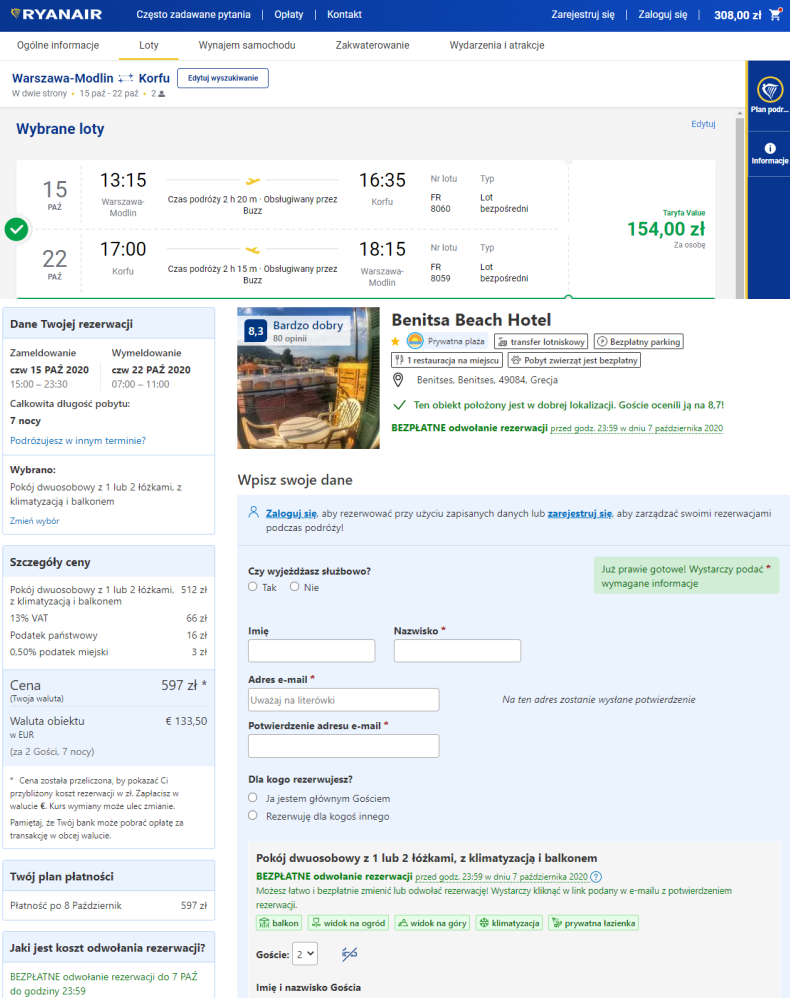Switch to the Loty tab
This screenshot has width=790, height=998.
click(149, 45)
